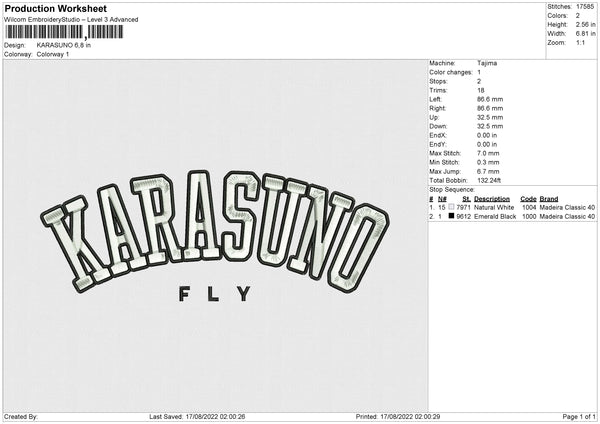Click the 'Code' column header
This screenshot has width=600, height=424.
tap(528, 199)
